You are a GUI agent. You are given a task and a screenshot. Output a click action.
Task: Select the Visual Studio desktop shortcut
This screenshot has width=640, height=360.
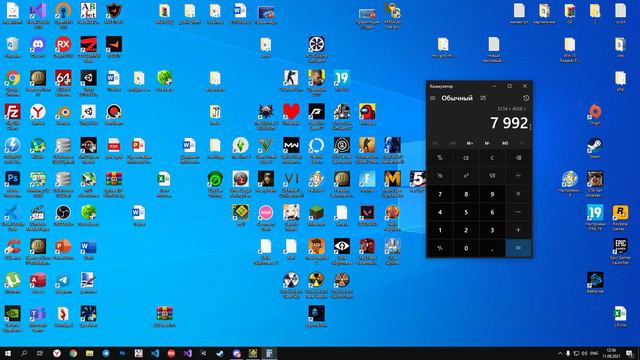click(x=38, y=15)
